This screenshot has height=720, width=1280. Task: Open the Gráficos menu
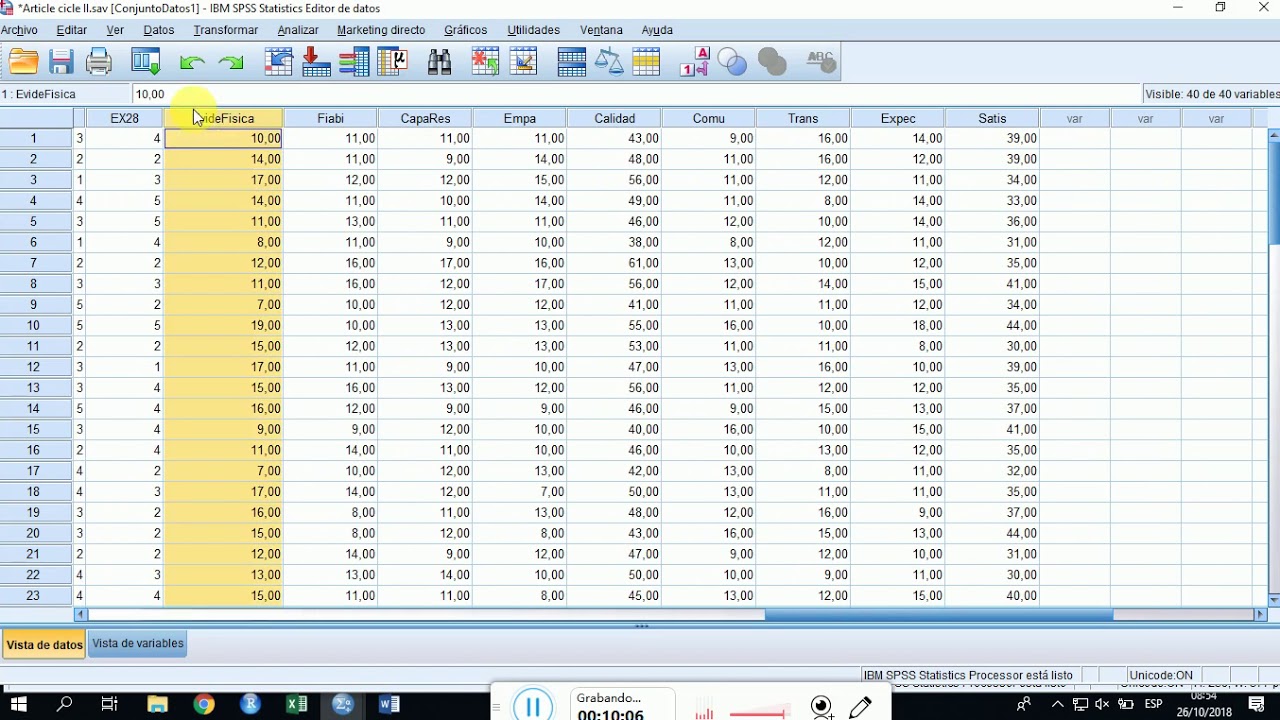pyautogui.click(x=466, y=31)
